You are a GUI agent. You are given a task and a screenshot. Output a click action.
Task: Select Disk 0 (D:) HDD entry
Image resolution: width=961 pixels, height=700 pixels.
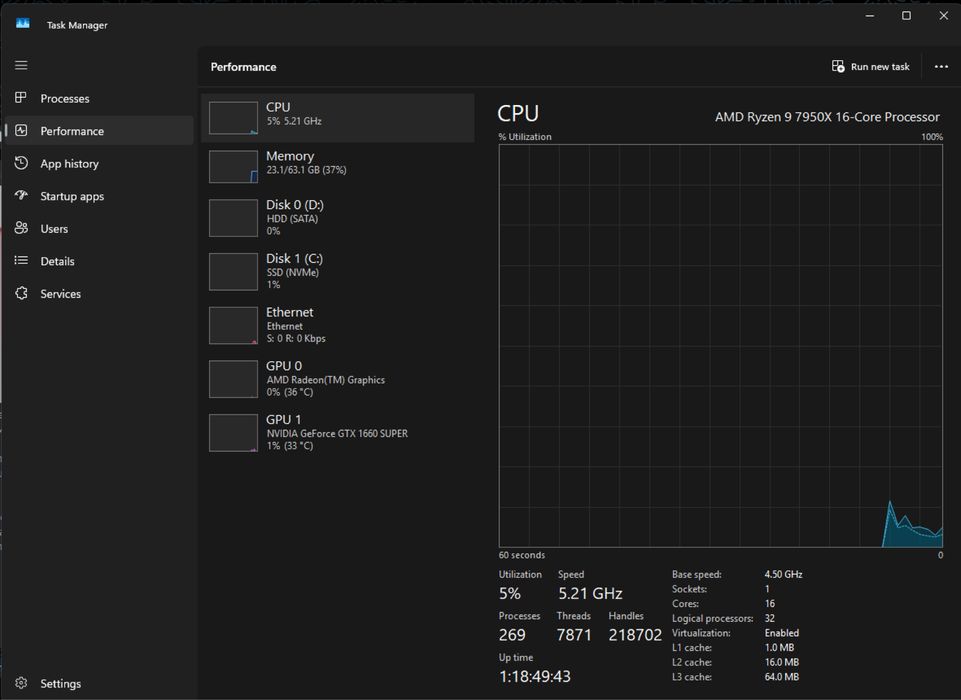(337, 217)
